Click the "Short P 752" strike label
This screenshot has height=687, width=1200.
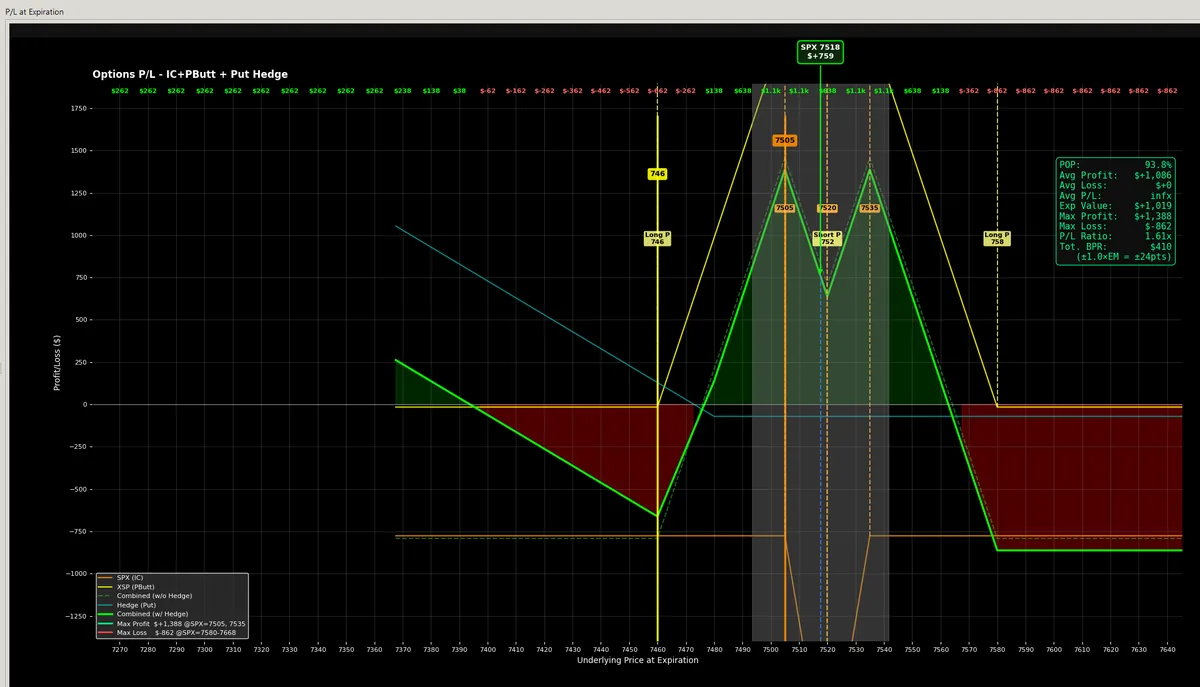point(827,238)
